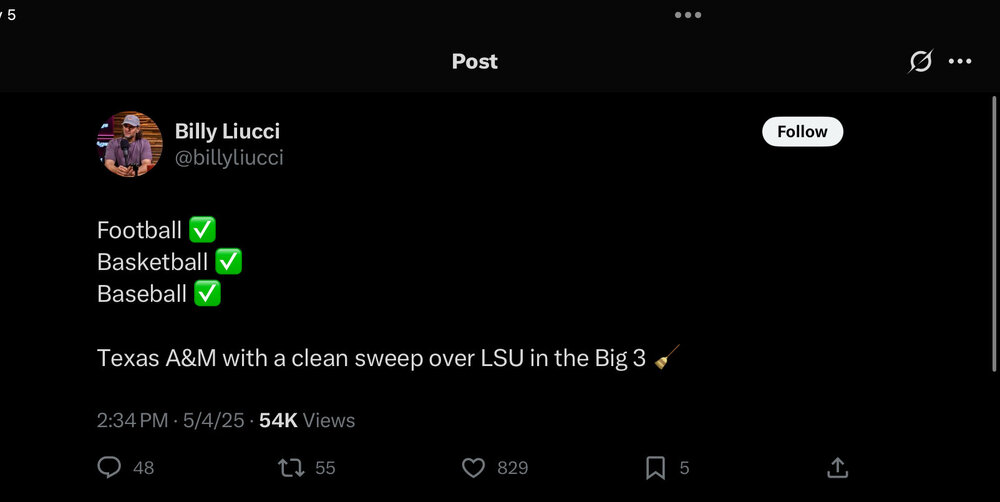This screenshot has width=1000, height=502.
Task: Open Billy Liucci's profile picture
Action: point(130,144)
